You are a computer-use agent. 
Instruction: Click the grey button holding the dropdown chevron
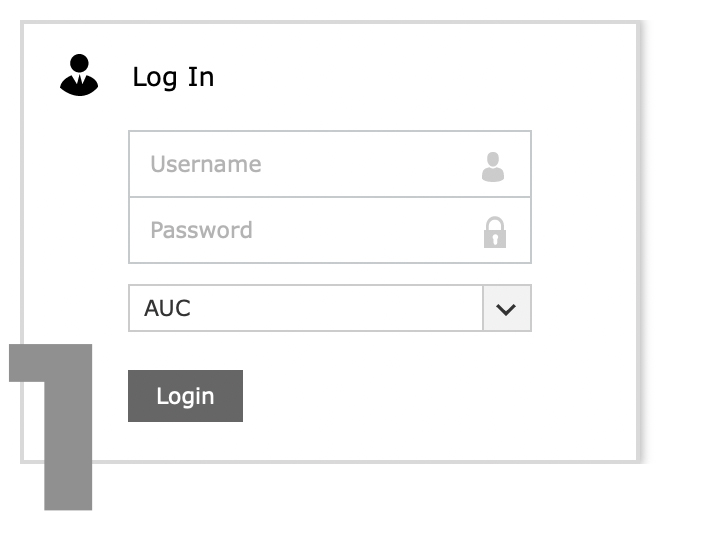click(507, 308)
